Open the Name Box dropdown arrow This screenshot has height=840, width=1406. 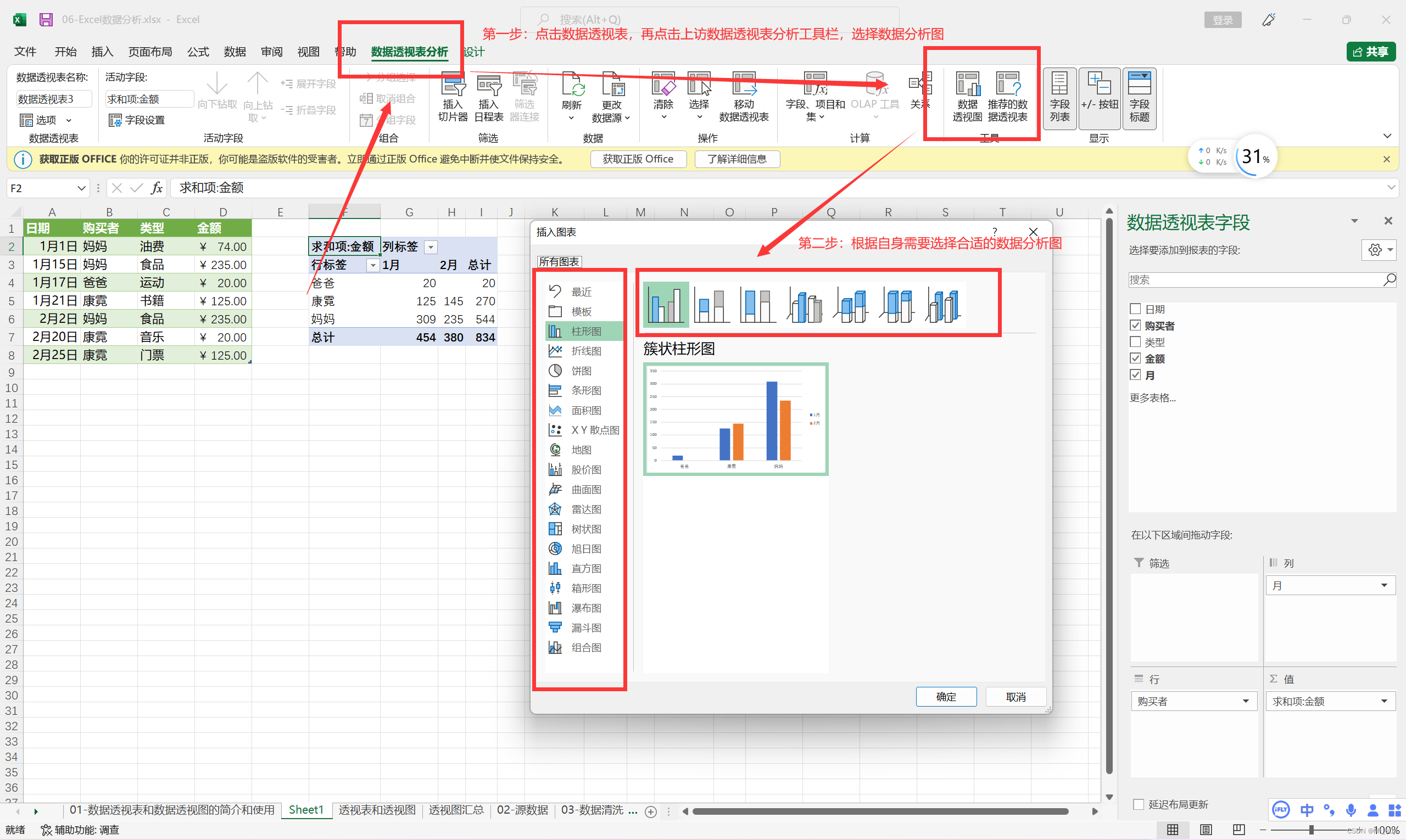point(81,188)
